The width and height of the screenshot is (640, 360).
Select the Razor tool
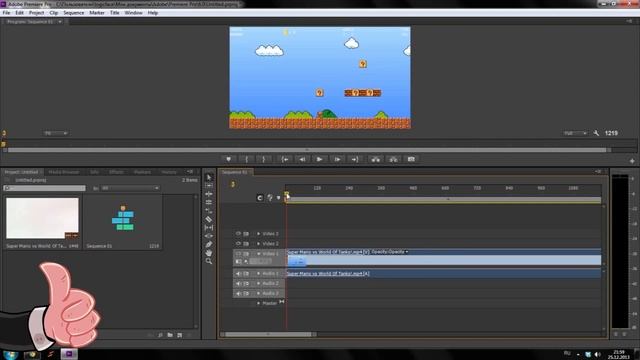209,219
